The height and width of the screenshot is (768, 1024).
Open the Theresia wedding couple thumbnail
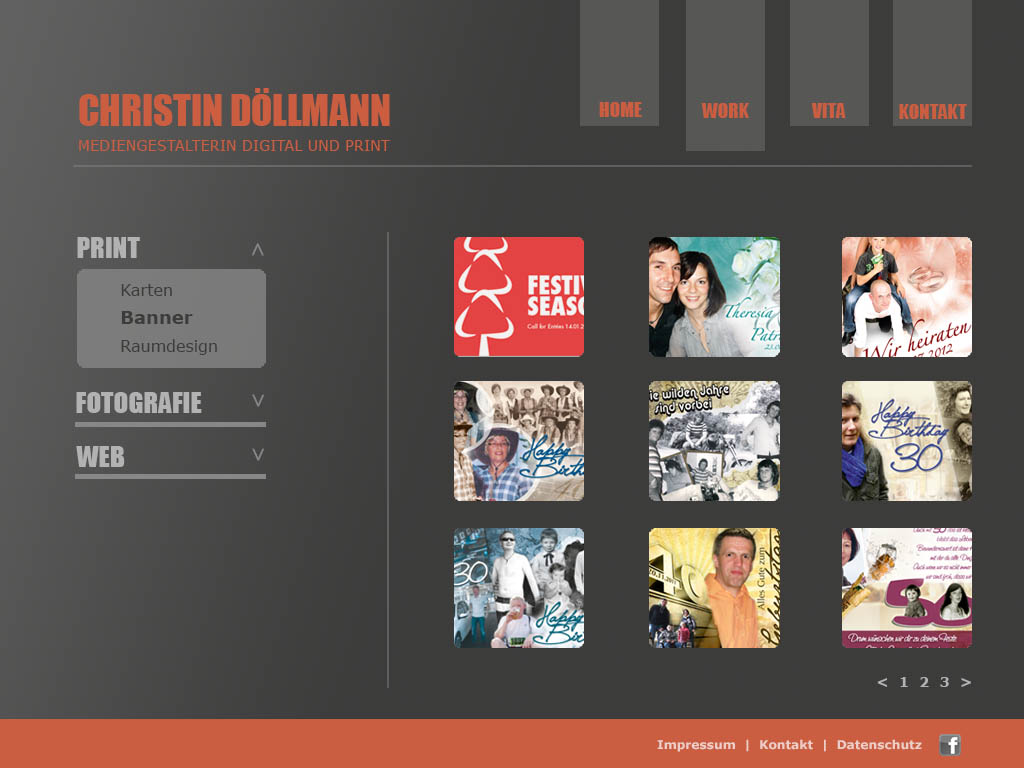point(714,297)
